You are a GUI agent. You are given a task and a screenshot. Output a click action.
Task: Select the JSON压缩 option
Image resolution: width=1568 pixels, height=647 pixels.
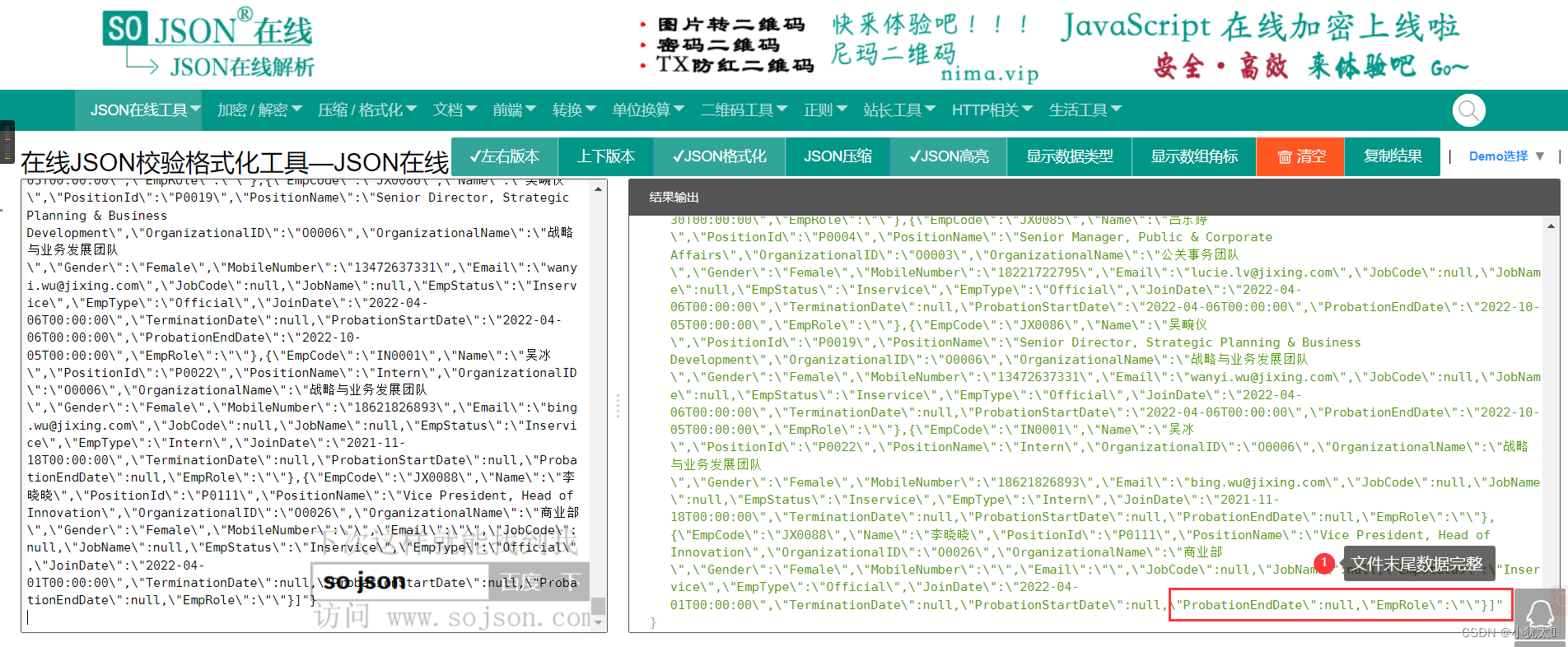(838, 156)
